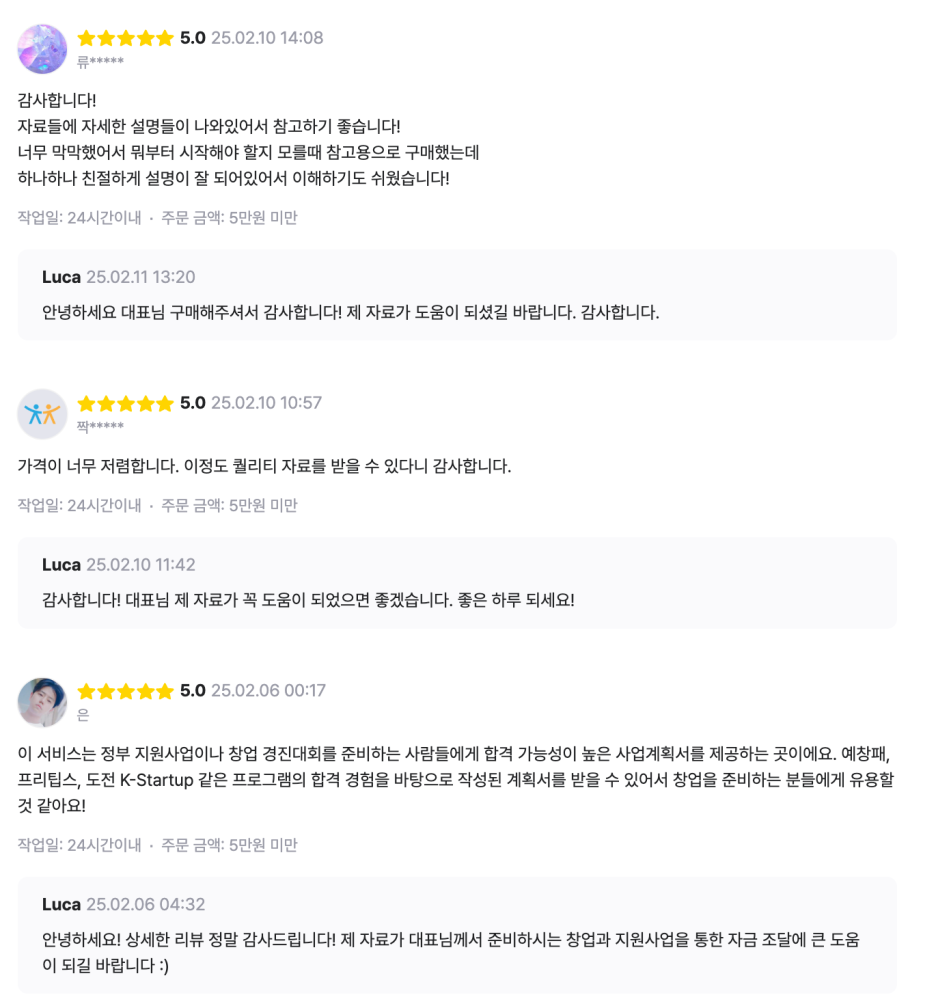Click Luca's name in the 04:32 reply
Image resolution: width=936 pixels, height=1006 pixels.
61,904
